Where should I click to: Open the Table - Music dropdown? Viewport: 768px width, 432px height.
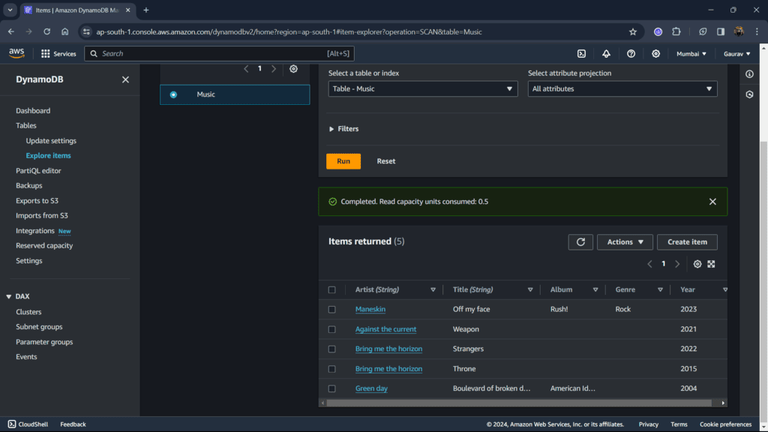pyautogui.click(x=423, y=89)
